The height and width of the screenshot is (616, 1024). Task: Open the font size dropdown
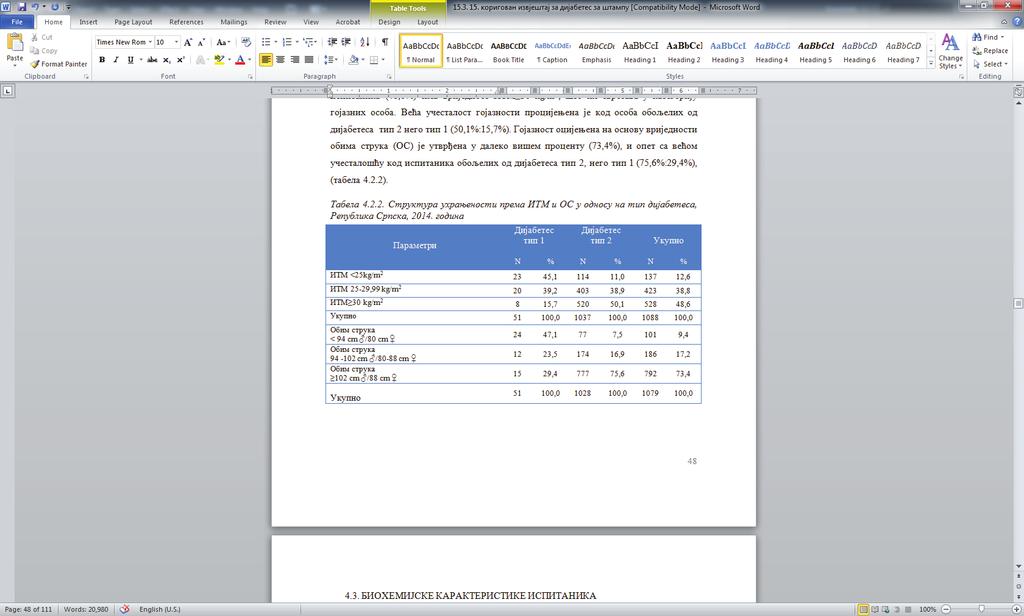click(176, 42)
